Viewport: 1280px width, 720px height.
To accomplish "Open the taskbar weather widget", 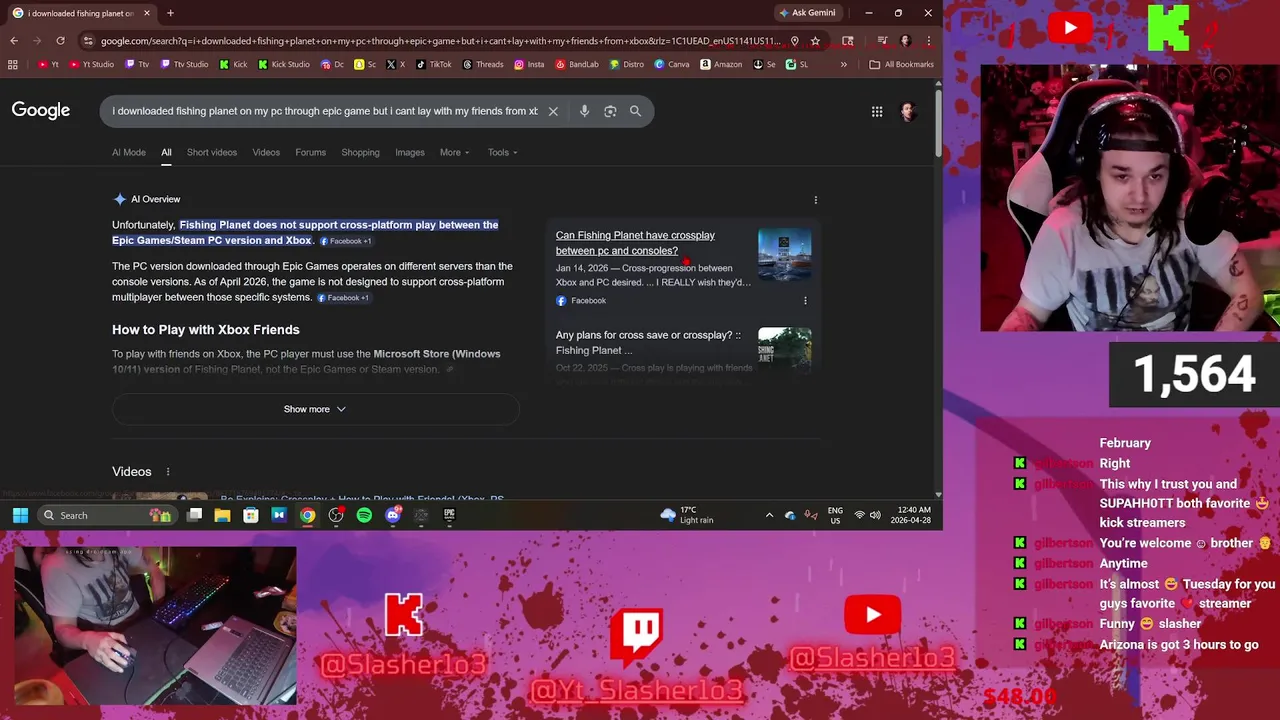I will click(x=687, y=515).
